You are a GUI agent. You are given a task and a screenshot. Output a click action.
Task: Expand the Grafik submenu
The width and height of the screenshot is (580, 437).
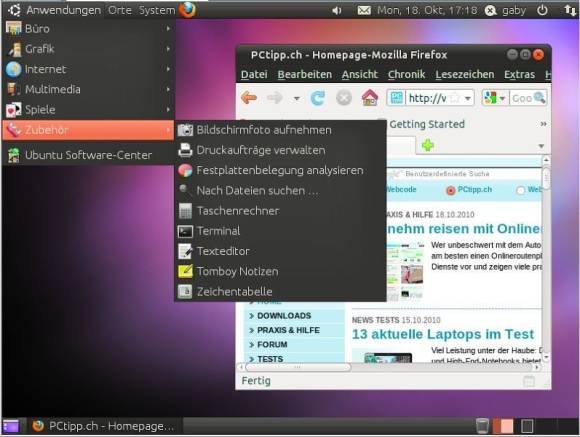coord(88,49)
